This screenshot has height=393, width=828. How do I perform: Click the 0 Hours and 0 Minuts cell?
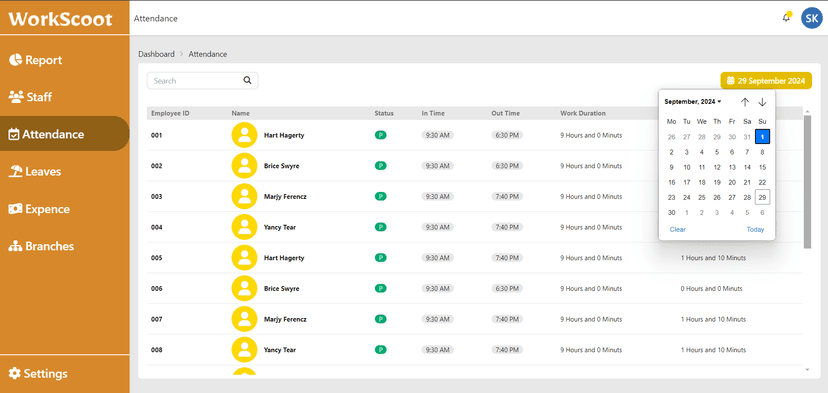coord(711,288)
